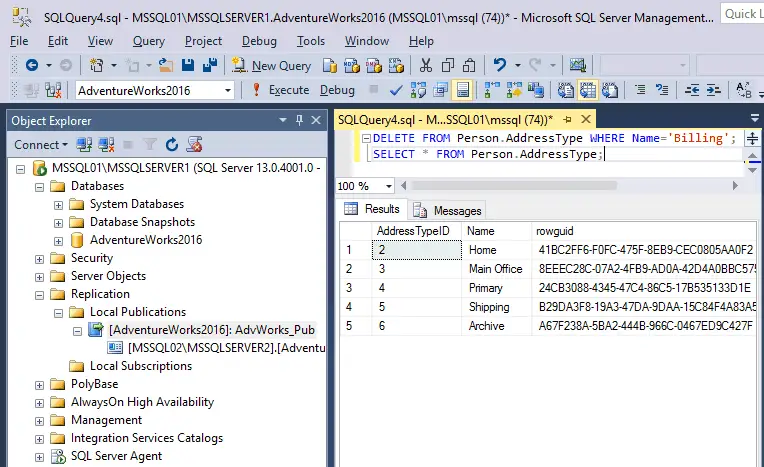Open an XMLA Query icon

(396, 65)
